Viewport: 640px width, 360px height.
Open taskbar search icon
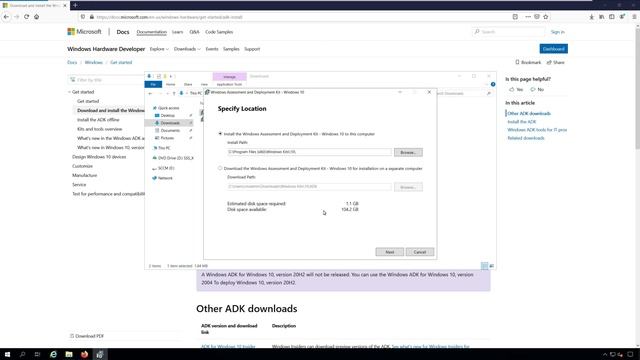coord(22,354)
